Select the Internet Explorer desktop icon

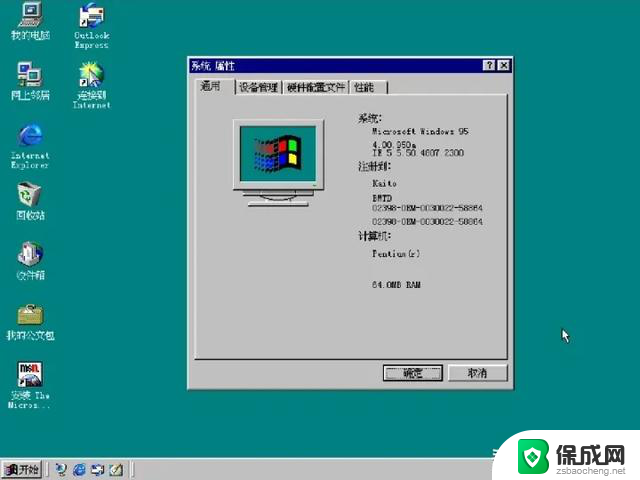tap(30, 146)
